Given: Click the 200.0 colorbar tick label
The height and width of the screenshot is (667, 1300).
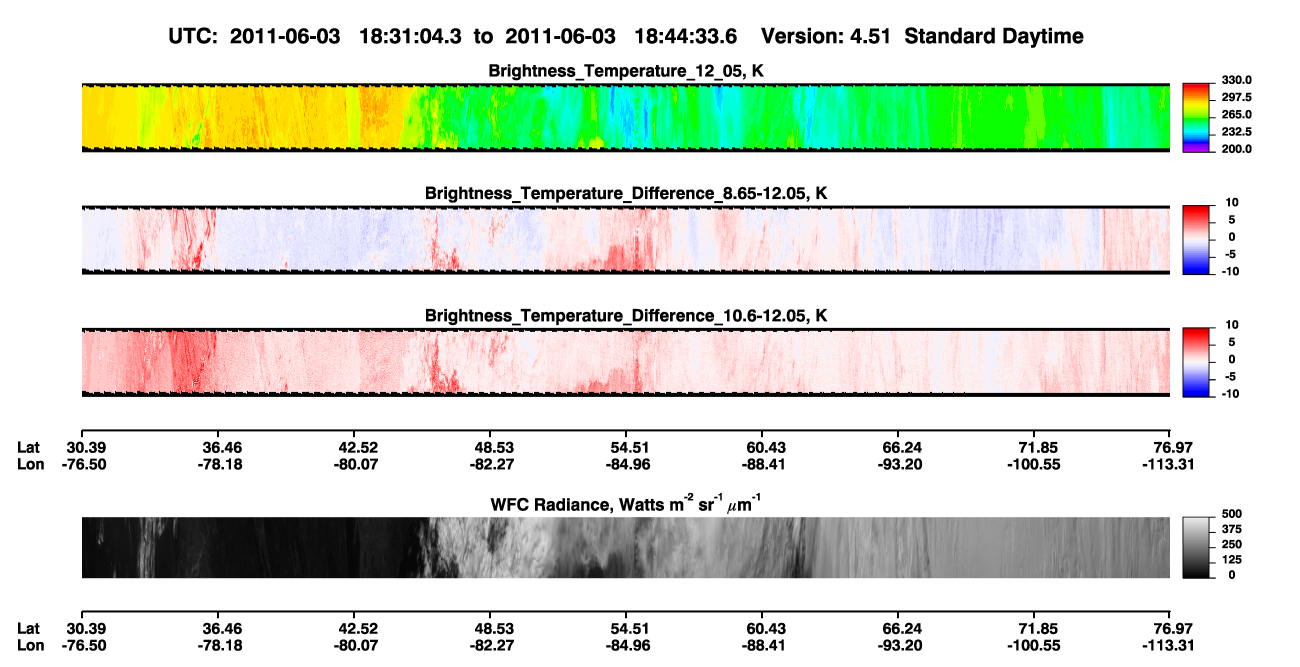Looking at the screenshot, I should pyautogui.click(x=1236, y=149).
